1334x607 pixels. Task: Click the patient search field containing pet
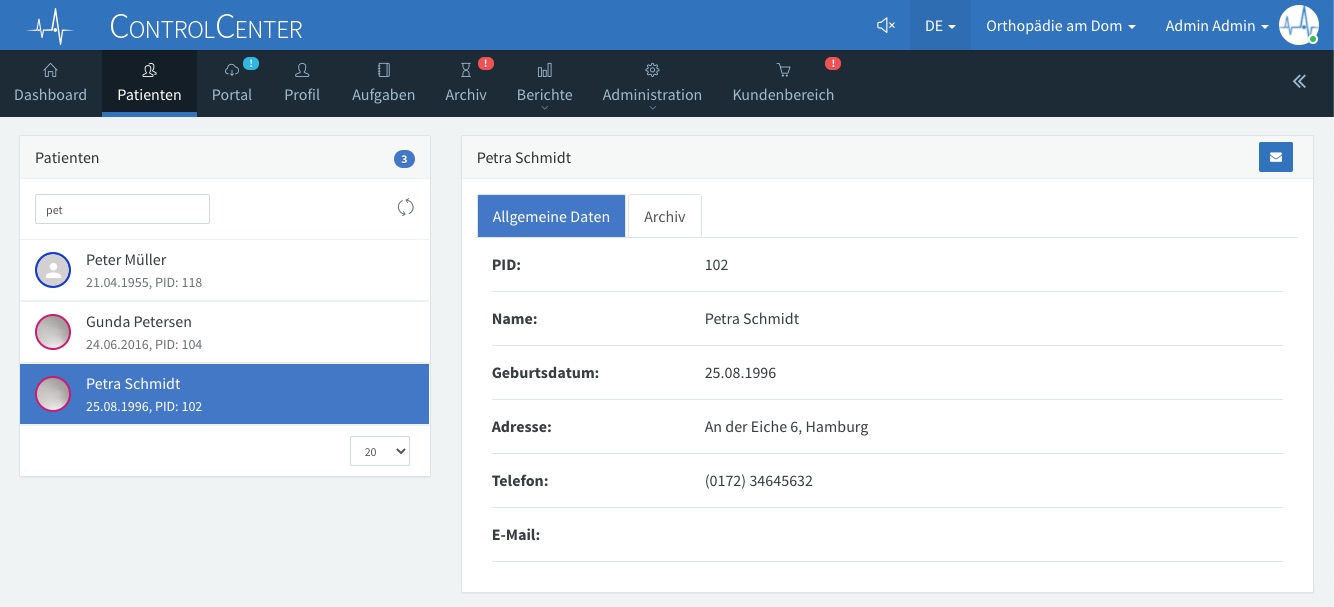click(x=122, y=209)
